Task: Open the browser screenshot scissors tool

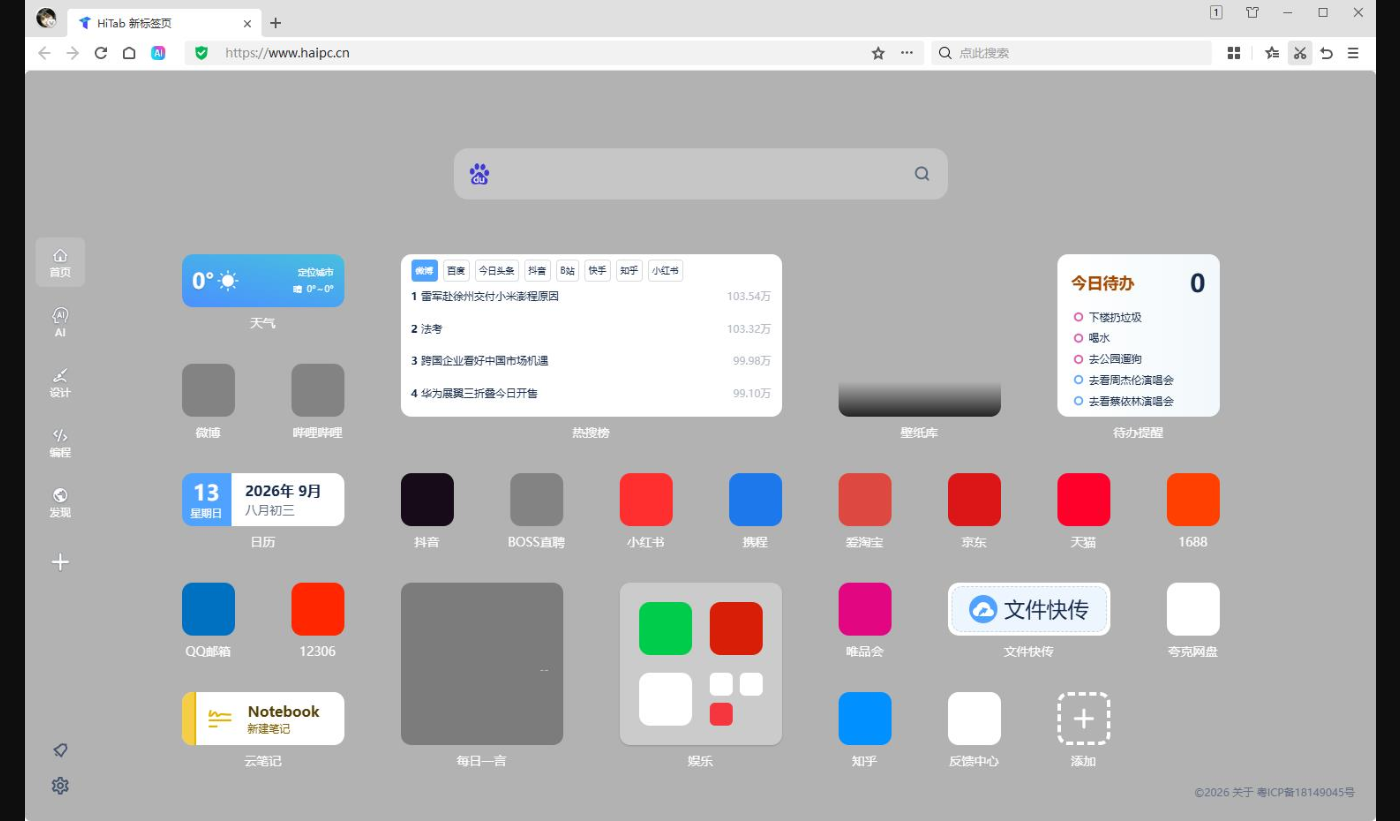Action: point(1300,53)
